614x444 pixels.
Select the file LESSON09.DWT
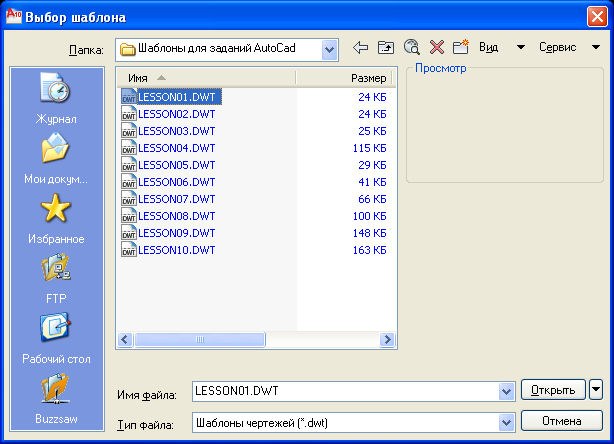click(177, 233)
